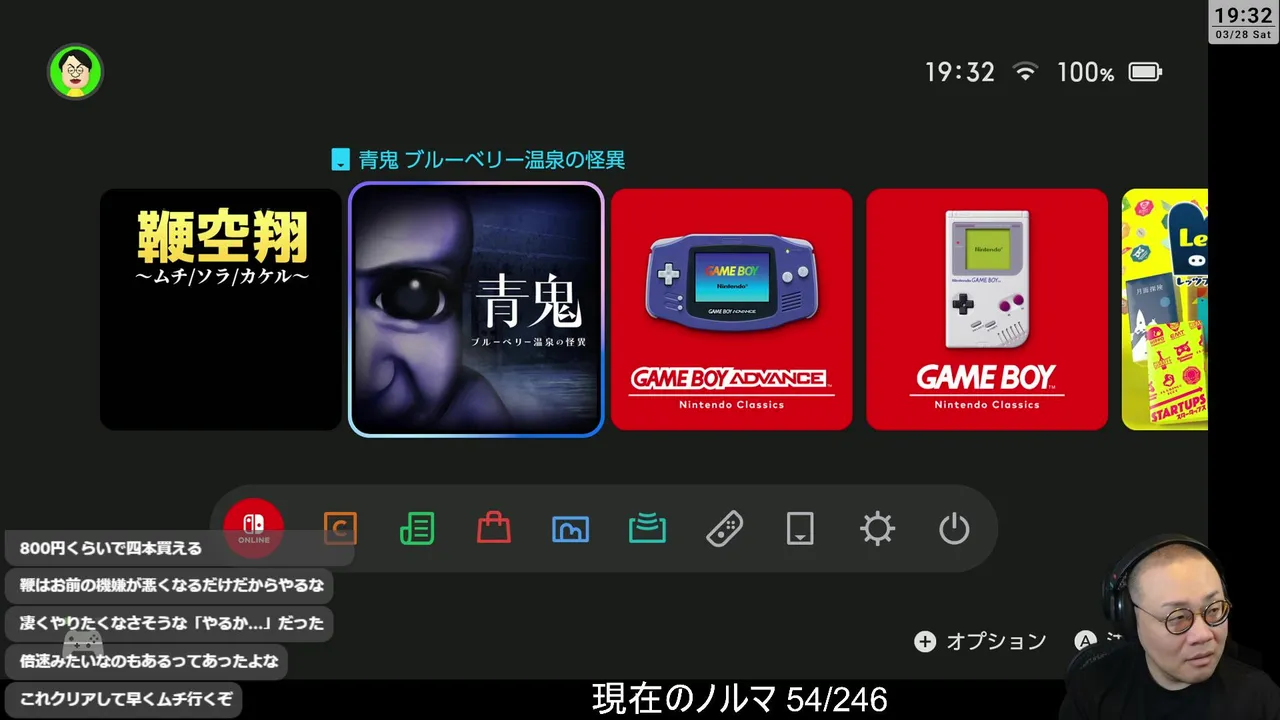Launch the 鞭空翔 game tile
The width and height of the screenshot is (1280, 720).
point(221,309)
